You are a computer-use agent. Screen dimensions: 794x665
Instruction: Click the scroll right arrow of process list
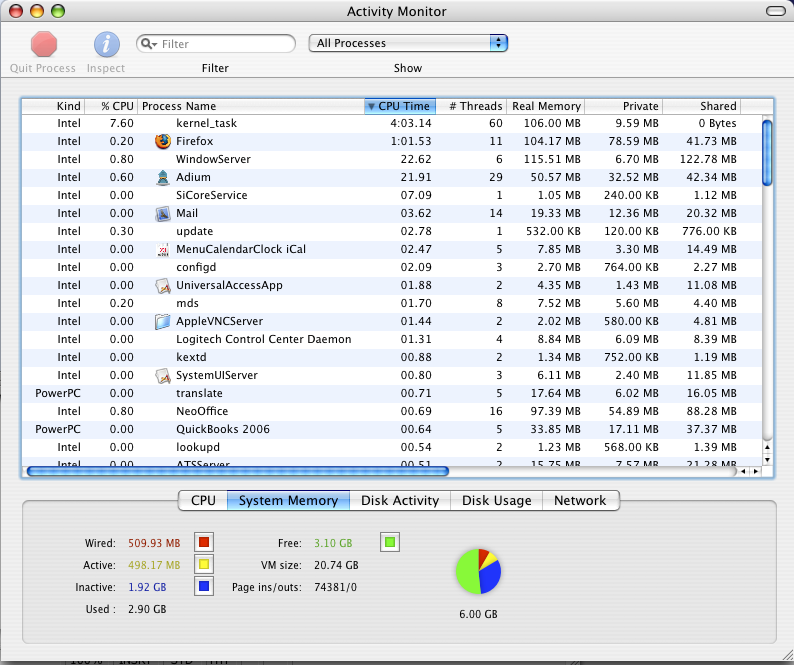pos(756,472)
